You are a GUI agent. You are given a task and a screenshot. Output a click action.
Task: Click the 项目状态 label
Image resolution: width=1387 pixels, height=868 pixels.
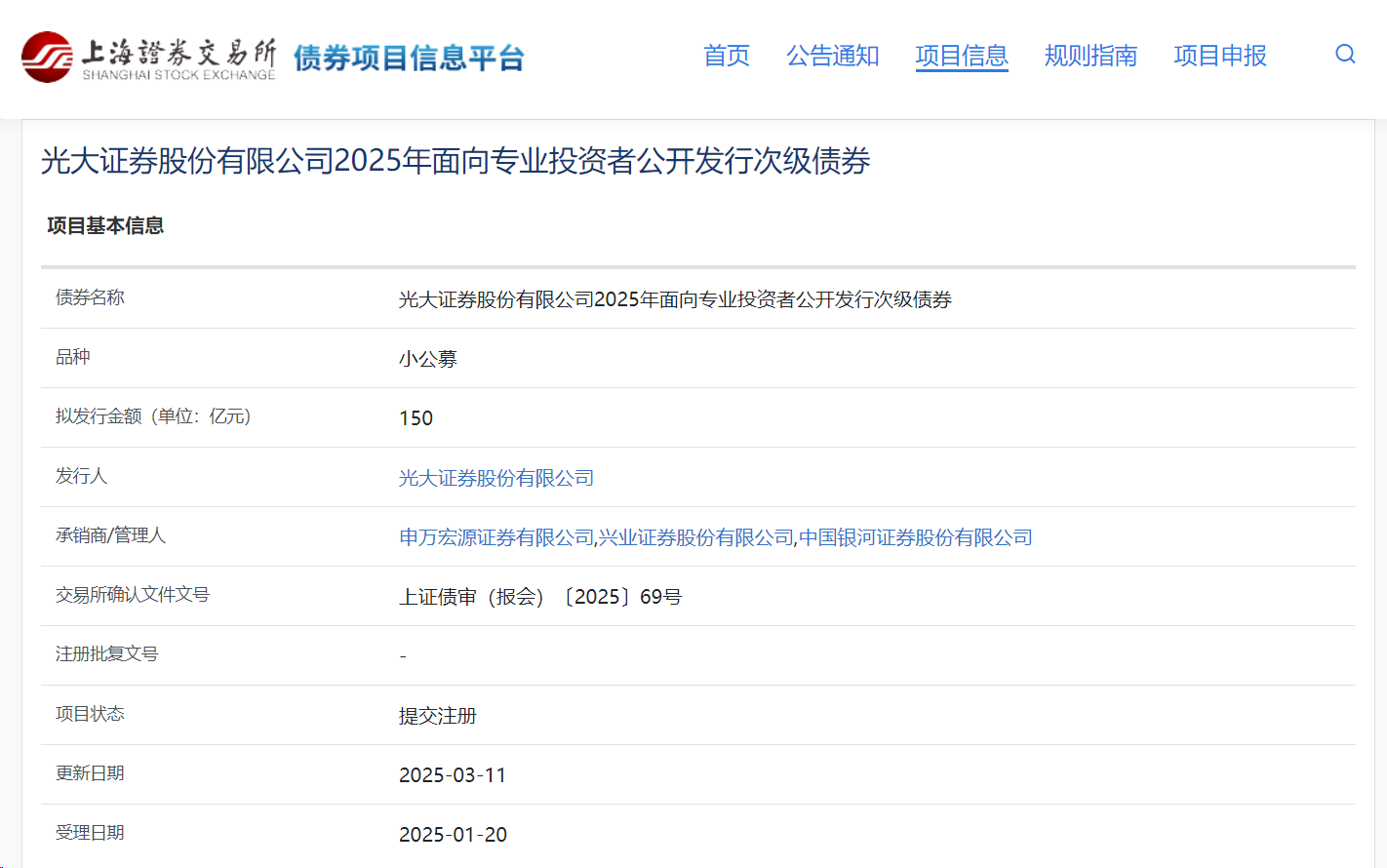[x=90, y=714]
